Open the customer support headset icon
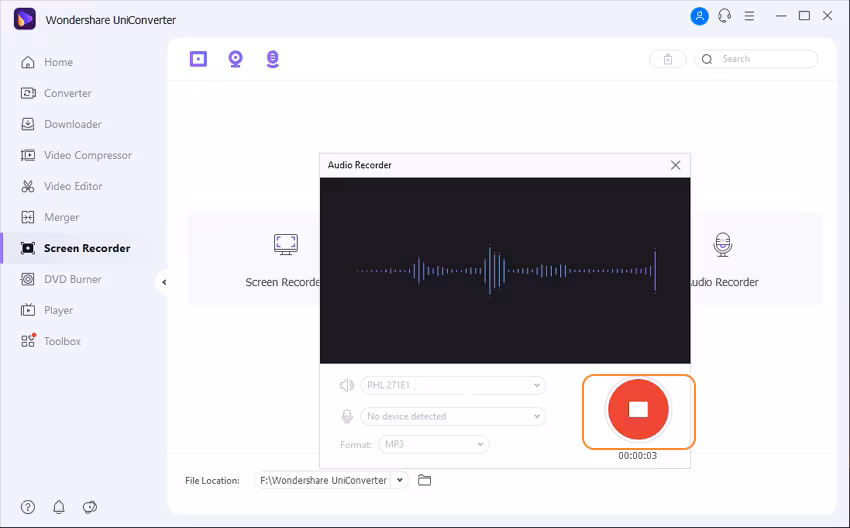 tap(725, 16)
